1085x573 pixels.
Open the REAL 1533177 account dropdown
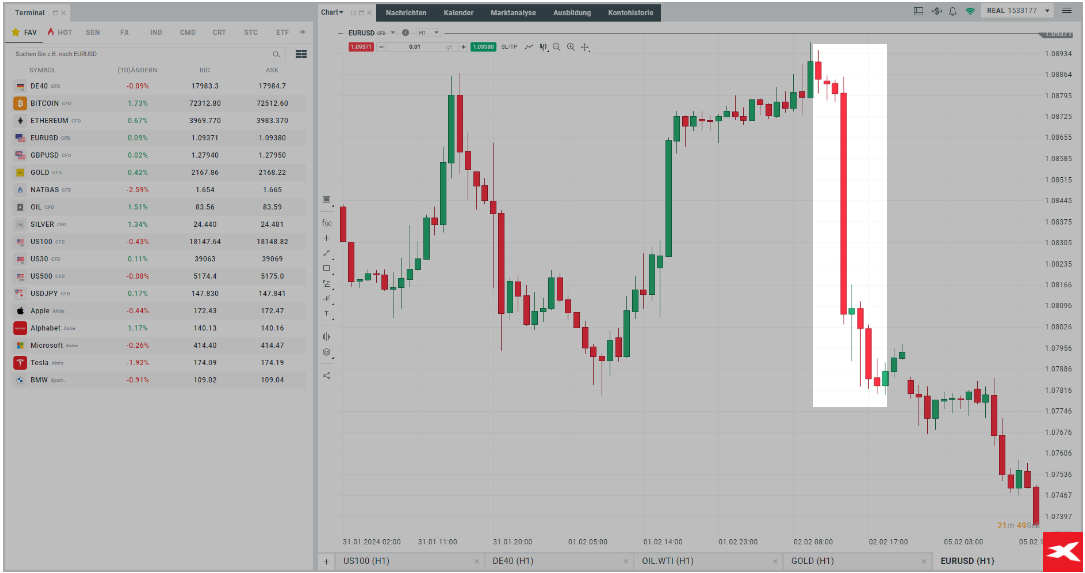1019,11
